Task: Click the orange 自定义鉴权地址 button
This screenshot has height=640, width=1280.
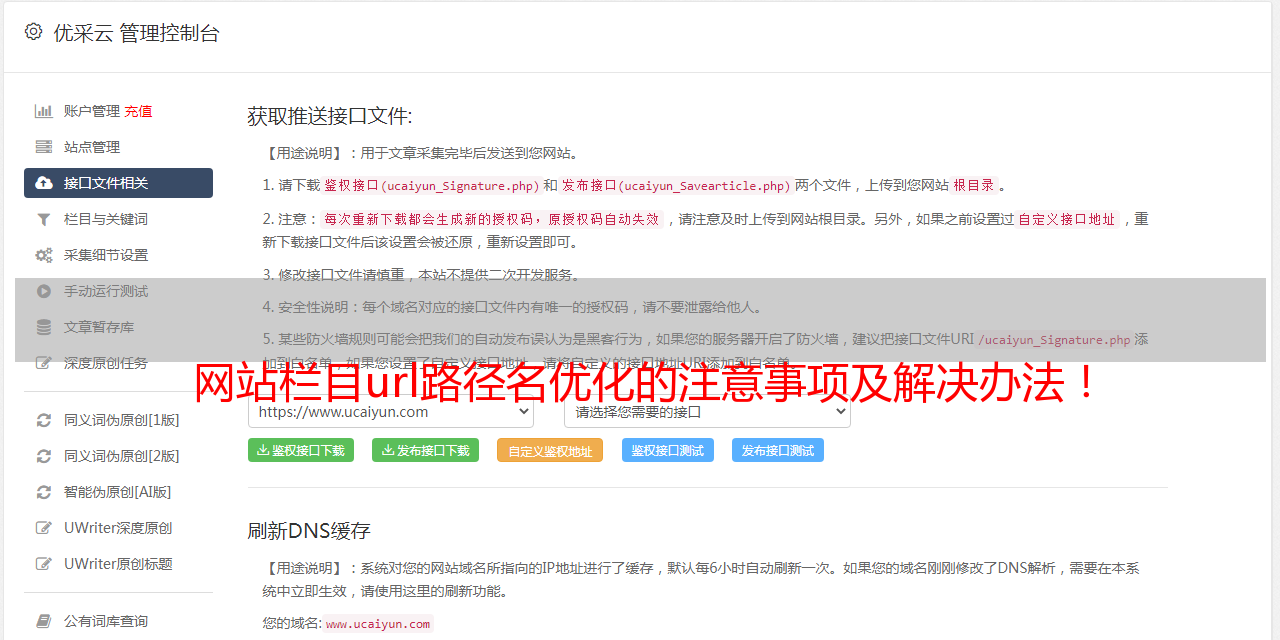Action: (x=550, y=450)
